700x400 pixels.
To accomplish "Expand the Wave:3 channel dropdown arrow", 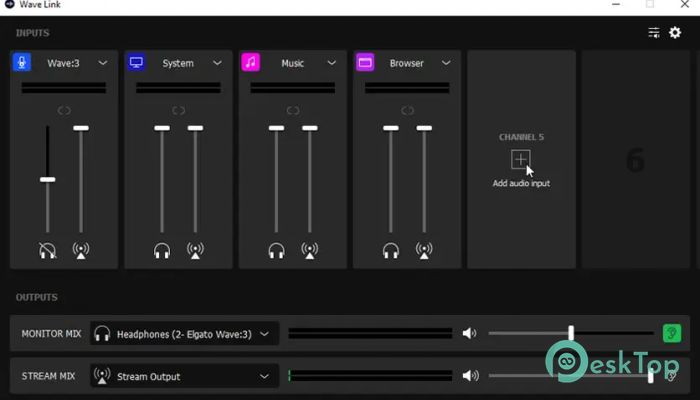I will [103, 63].
